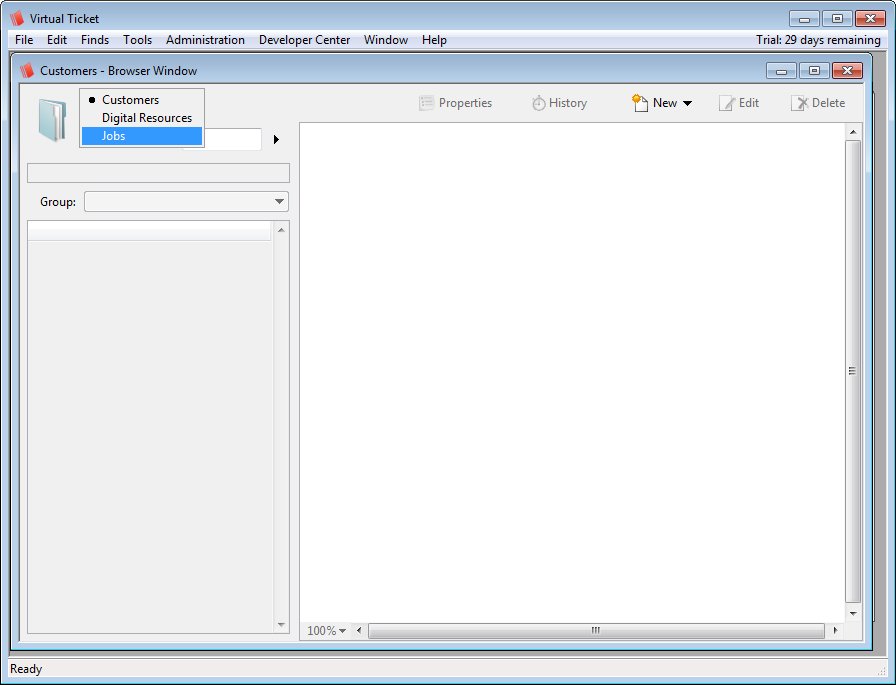Click the horizontal scrollbar thumb in the preview pane
This screenshot has width=896, height=685.
pos(595,631)
